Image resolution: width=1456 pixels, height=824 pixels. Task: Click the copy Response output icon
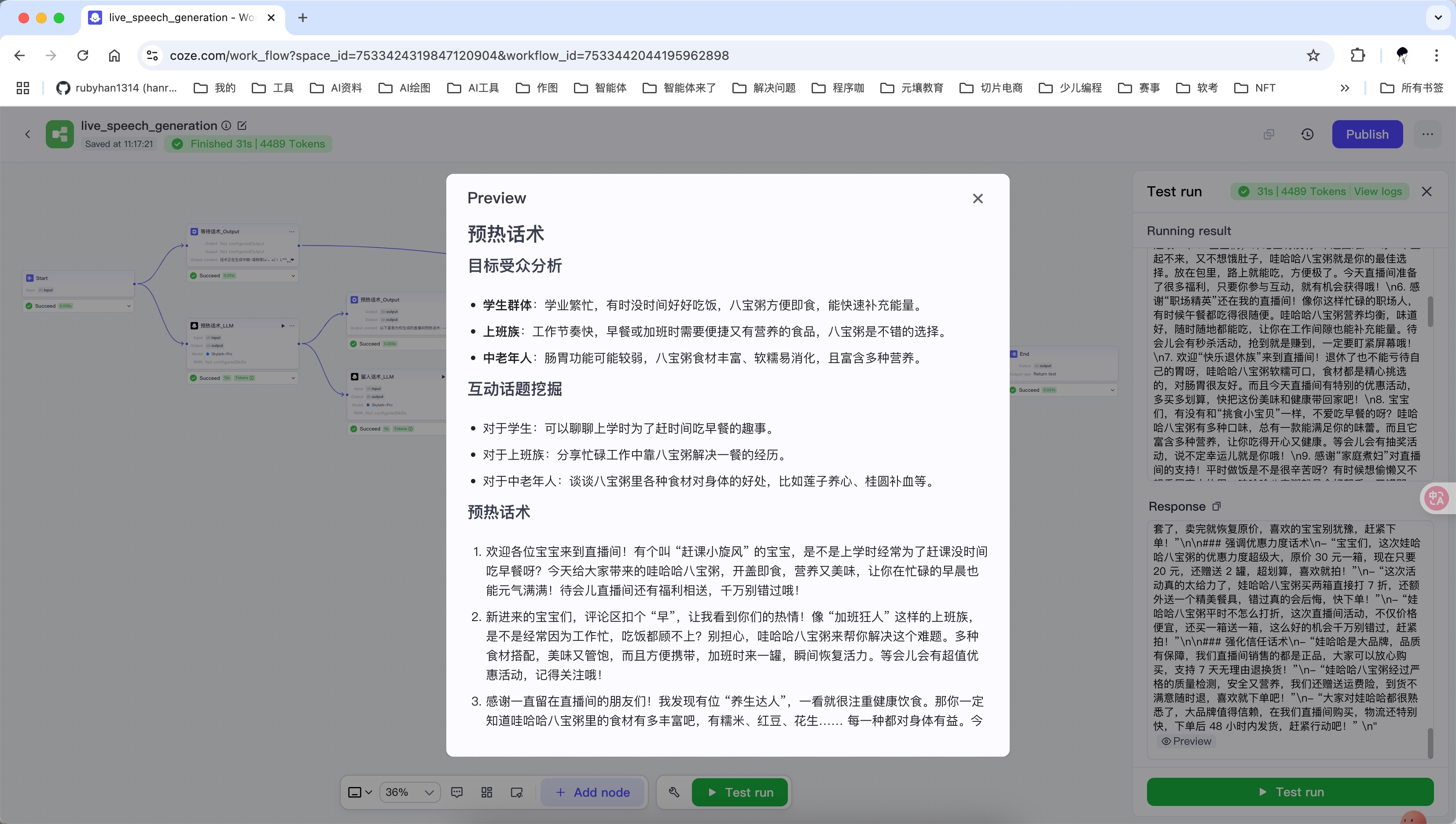click(1217, 506)
